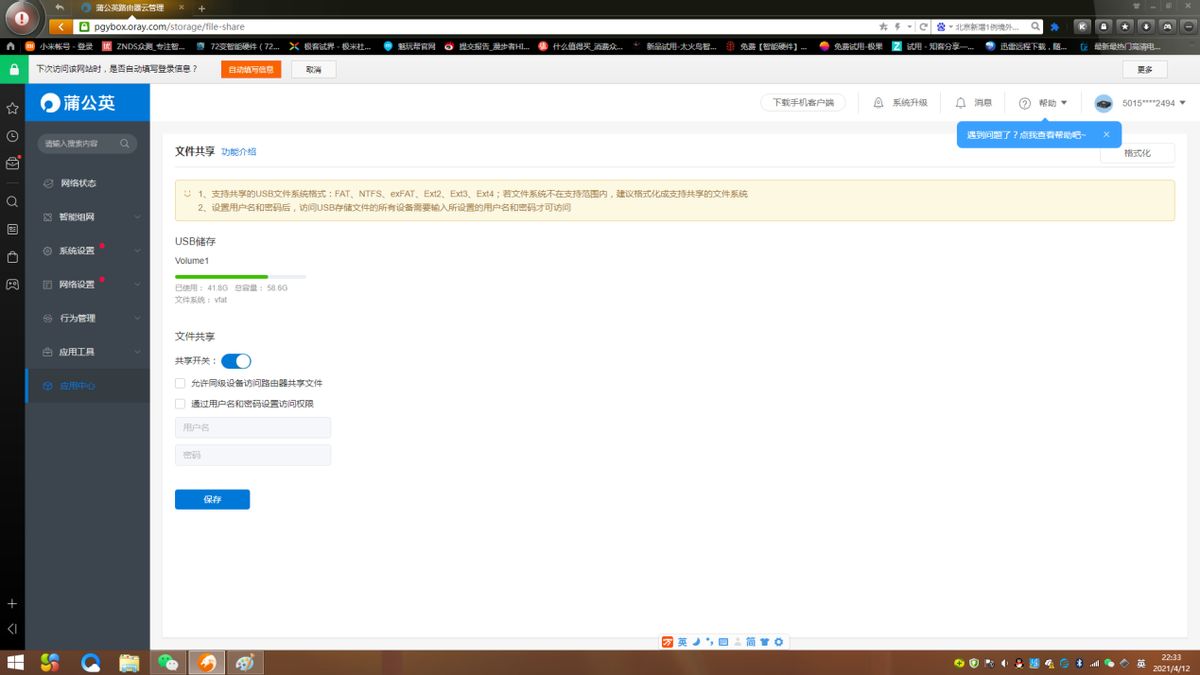Click the 格式化 button

tap(1137, 153)
